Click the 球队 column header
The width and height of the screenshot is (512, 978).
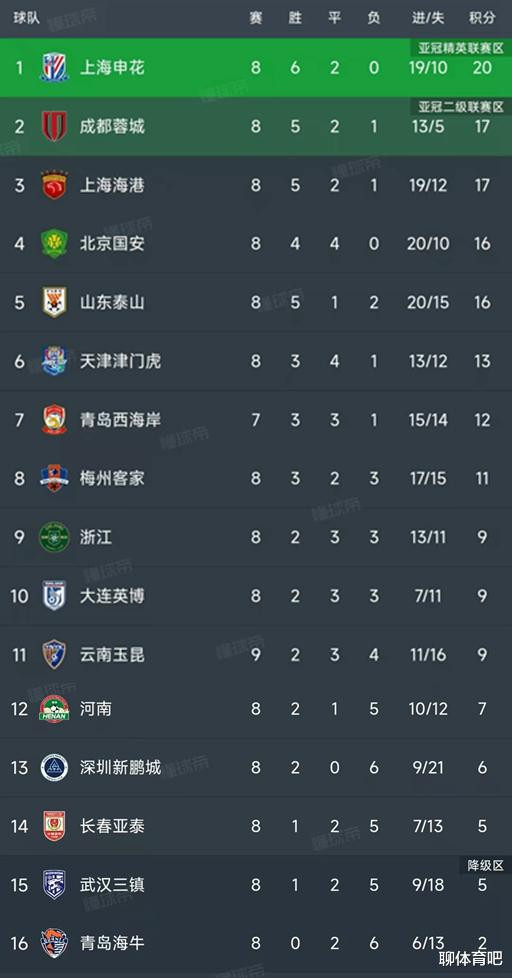27,18
